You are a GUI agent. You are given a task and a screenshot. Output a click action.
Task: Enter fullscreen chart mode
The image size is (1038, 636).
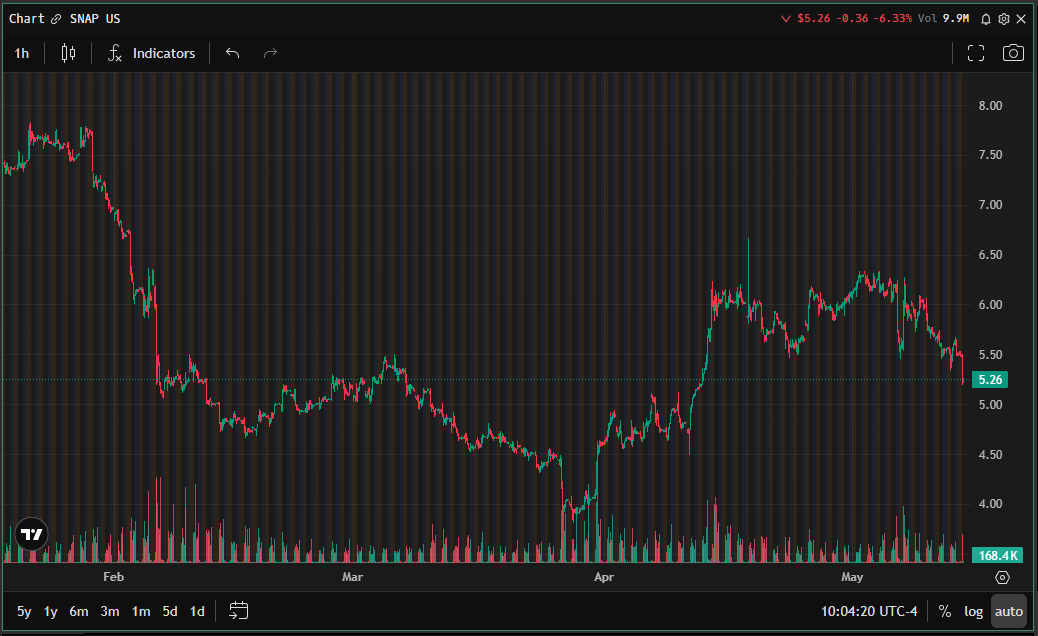(976, 53)
